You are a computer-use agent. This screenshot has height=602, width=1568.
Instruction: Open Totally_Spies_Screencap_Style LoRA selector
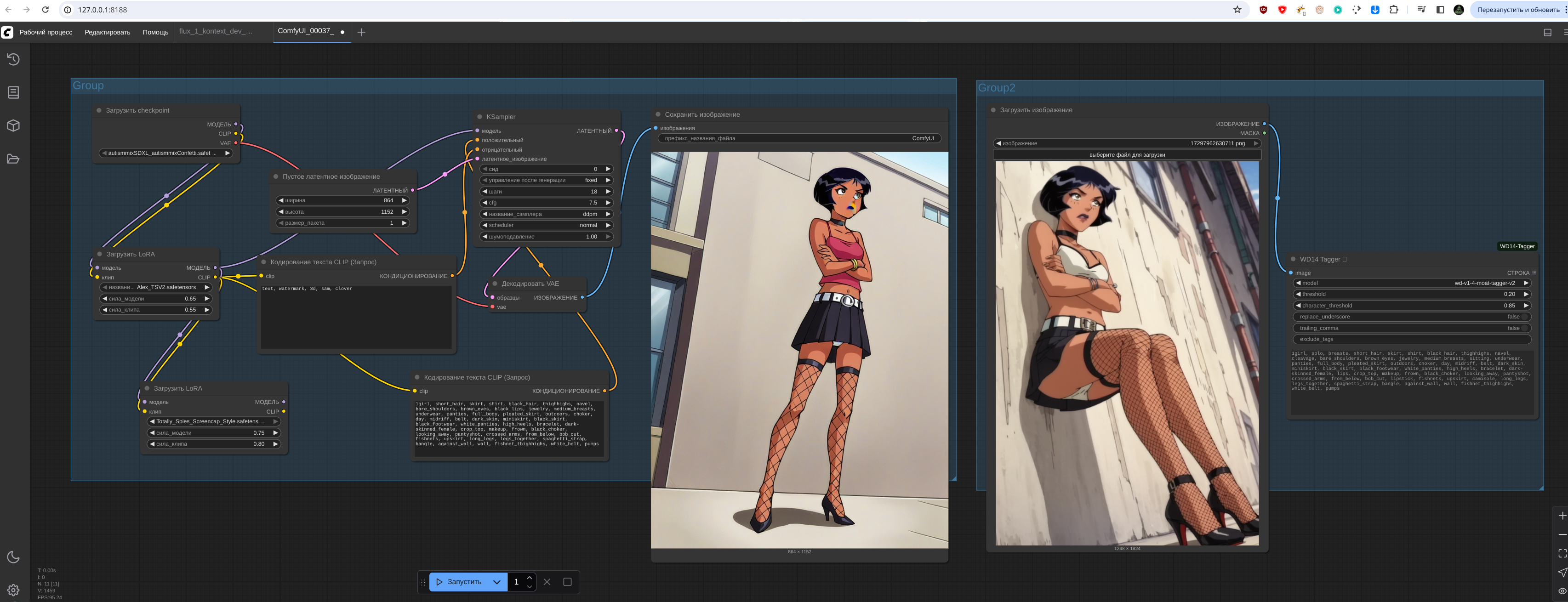[x=214, y=421]
